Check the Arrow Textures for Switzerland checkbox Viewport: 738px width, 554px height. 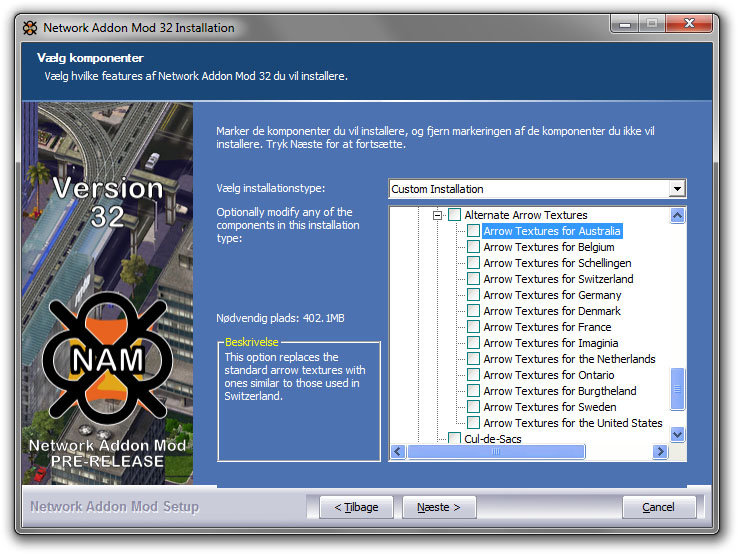point(473,279)
